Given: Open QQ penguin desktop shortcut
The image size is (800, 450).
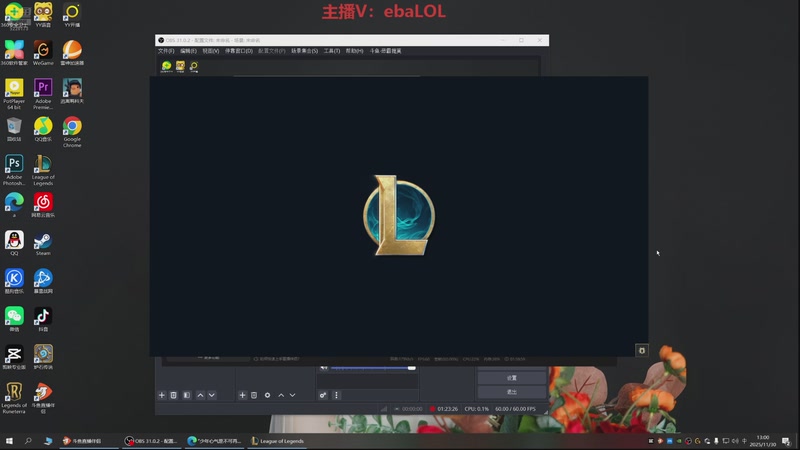Looking at the screenshot, I should pyautogui.click(x=14, y=243).
